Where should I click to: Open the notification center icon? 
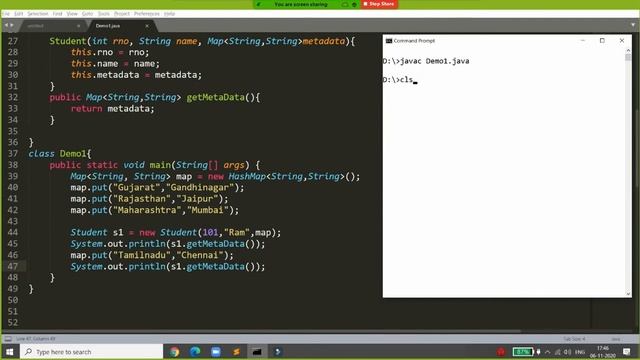coord(627,351)
